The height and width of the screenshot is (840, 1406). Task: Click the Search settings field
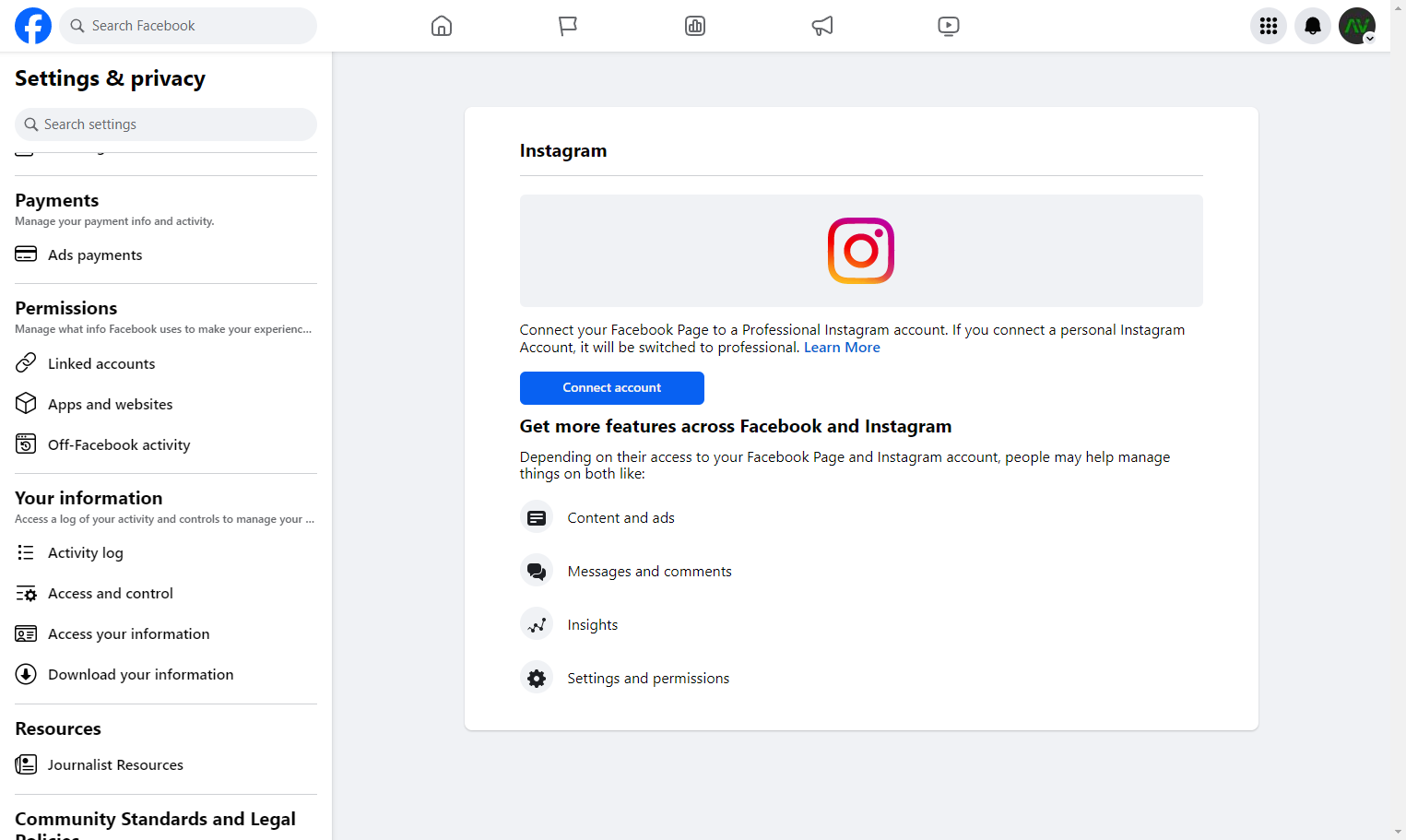(x=166, y=124)
